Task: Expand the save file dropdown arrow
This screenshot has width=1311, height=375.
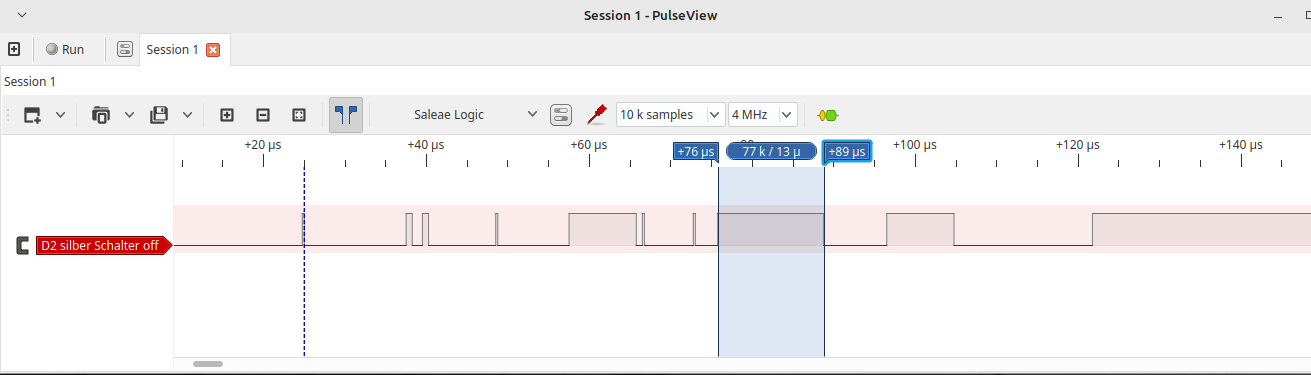Action: pyautogui.click(x=187, y=115)
